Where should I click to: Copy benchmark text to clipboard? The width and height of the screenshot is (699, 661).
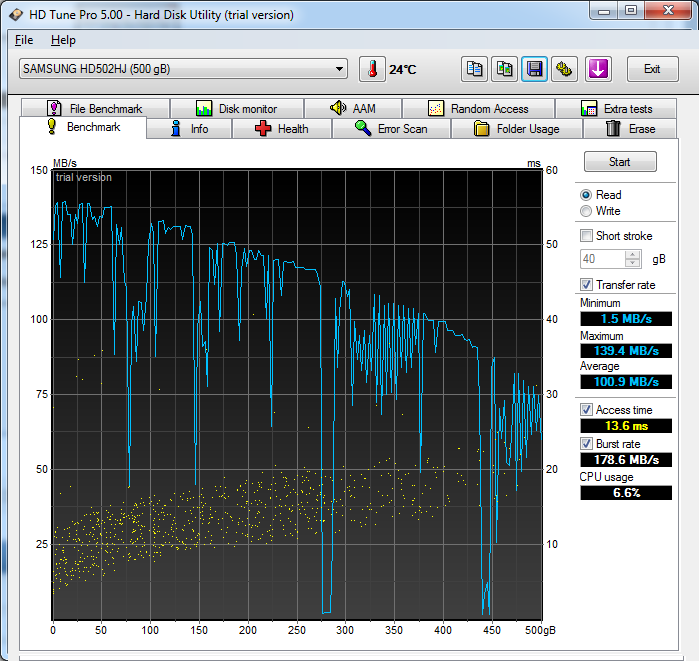point(474,69)
